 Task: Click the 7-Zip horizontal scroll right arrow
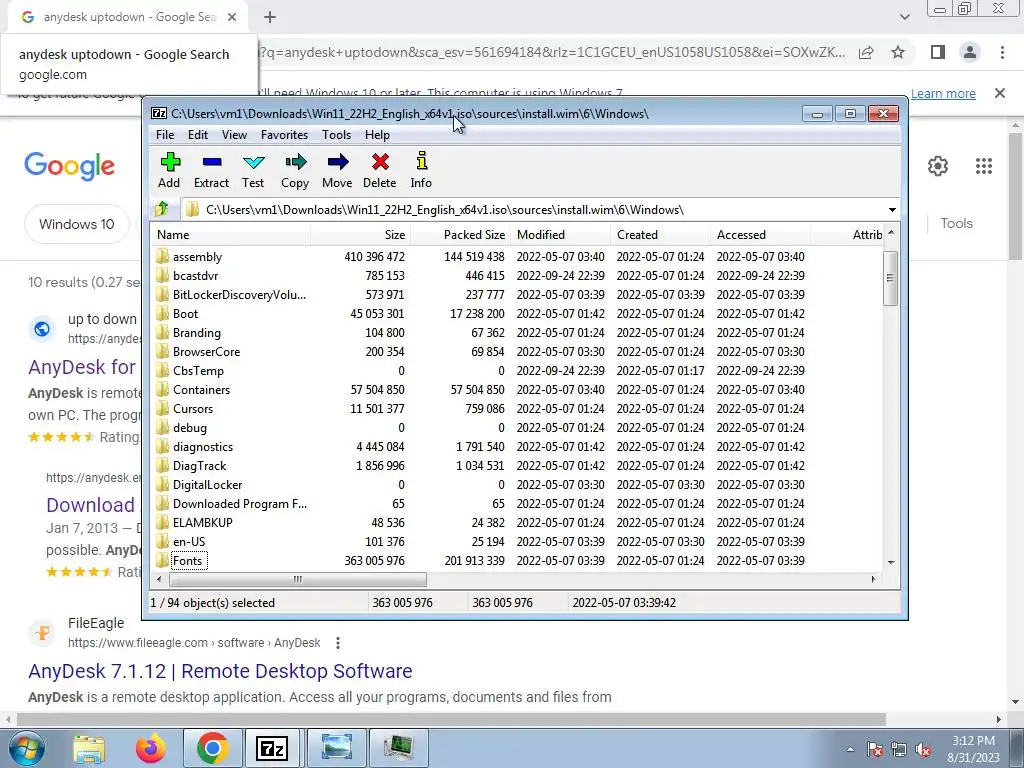coord(873,579)
